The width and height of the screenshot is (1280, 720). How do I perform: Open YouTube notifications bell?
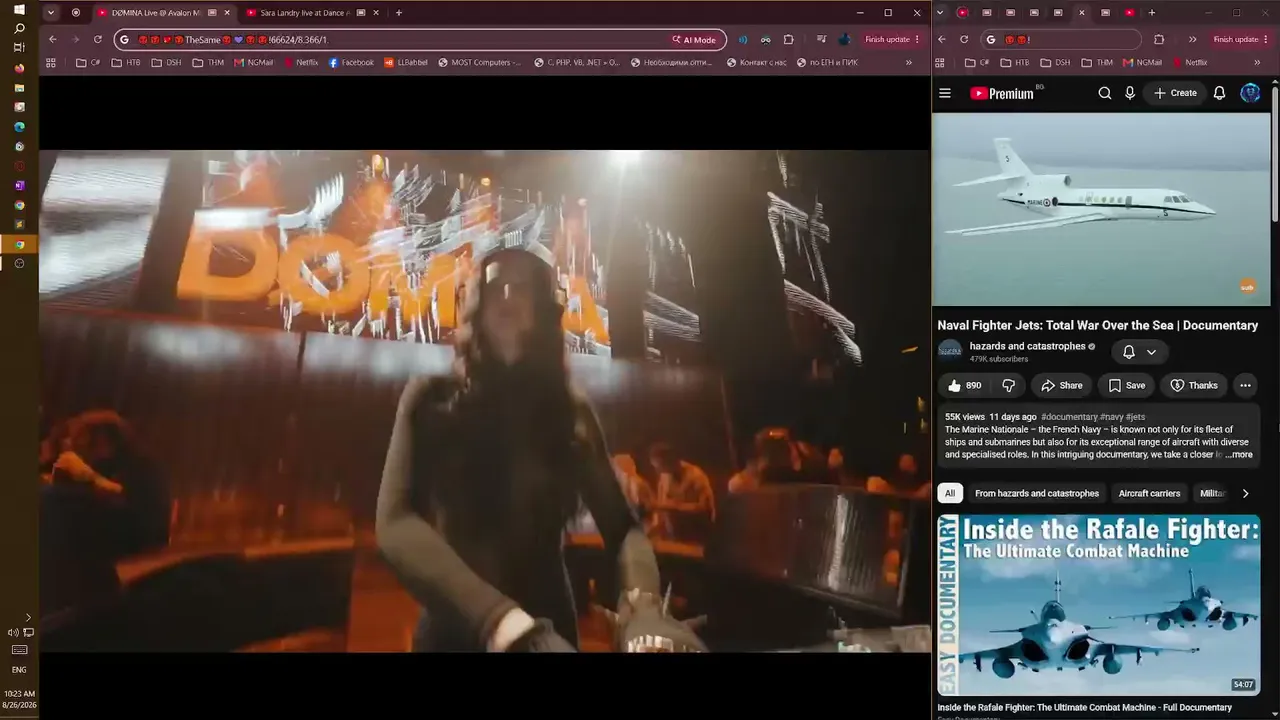click(x=1220, y=93)
